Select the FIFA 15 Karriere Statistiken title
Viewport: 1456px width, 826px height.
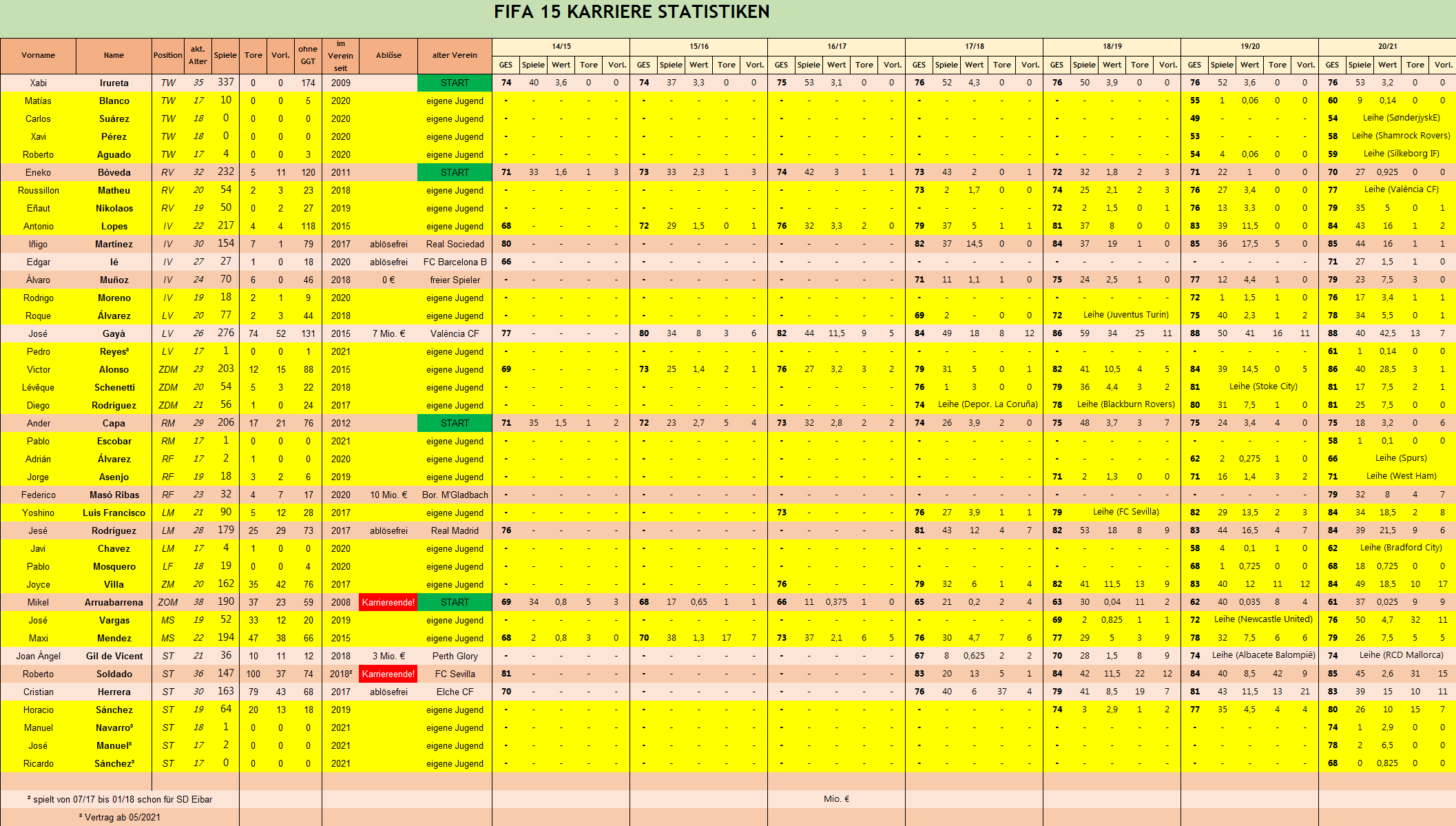(x=632, y=12)
